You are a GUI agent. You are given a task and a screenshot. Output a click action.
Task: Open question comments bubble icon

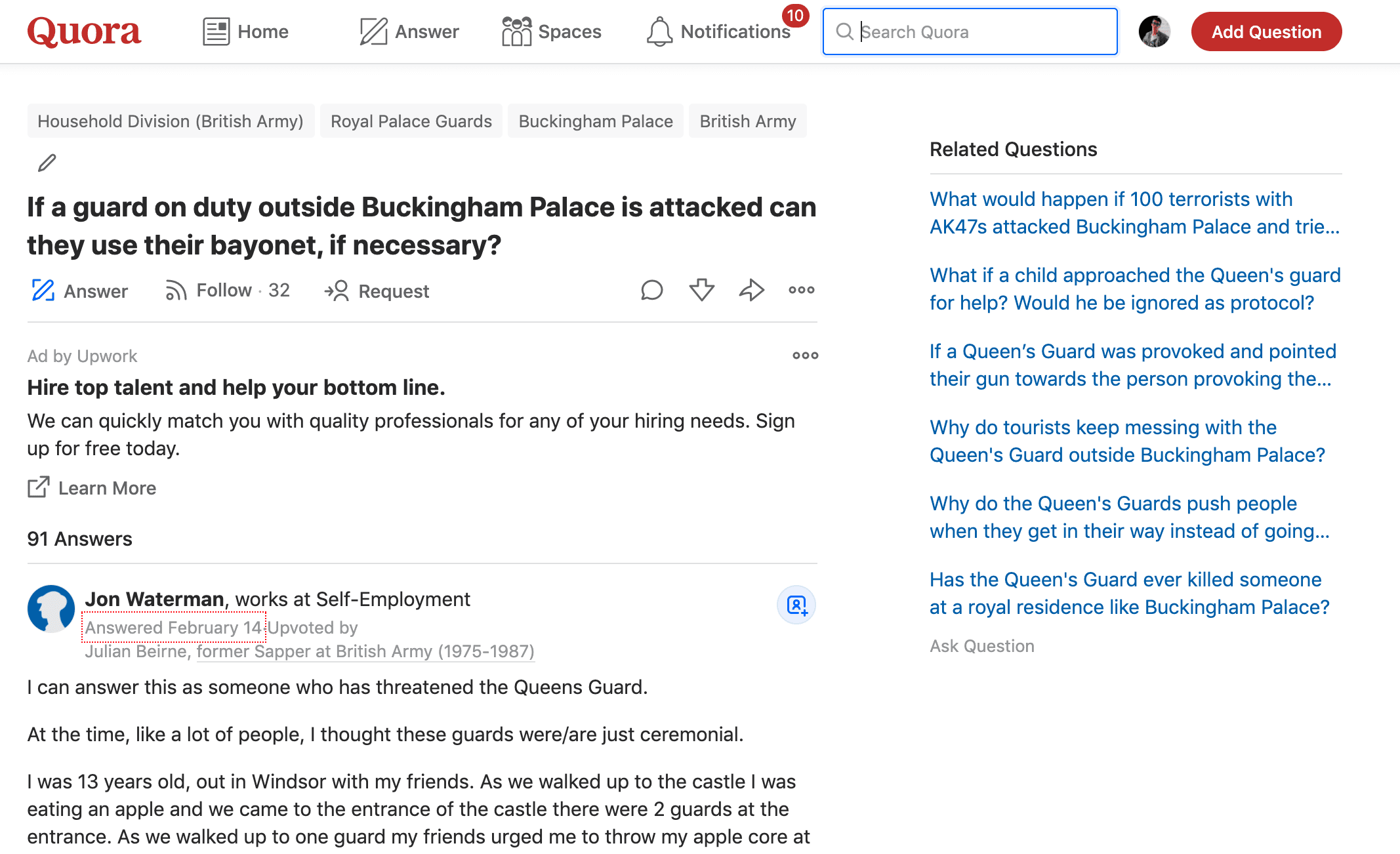[652, 290]
